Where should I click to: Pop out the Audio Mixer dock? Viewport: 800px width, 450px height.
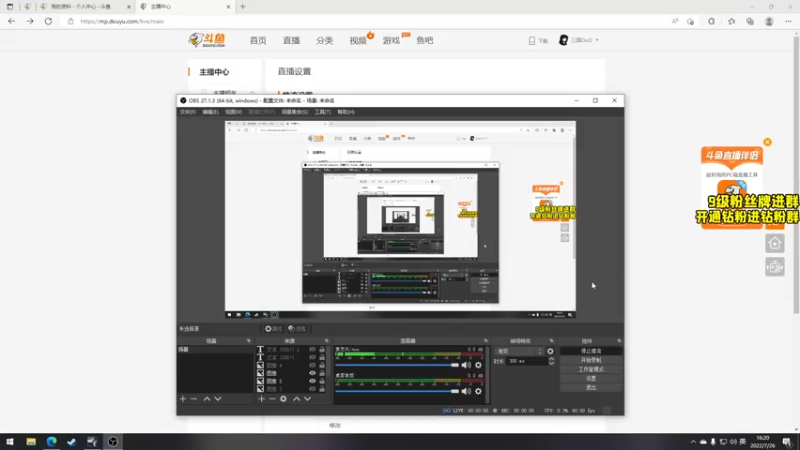(x=485, y=341)
